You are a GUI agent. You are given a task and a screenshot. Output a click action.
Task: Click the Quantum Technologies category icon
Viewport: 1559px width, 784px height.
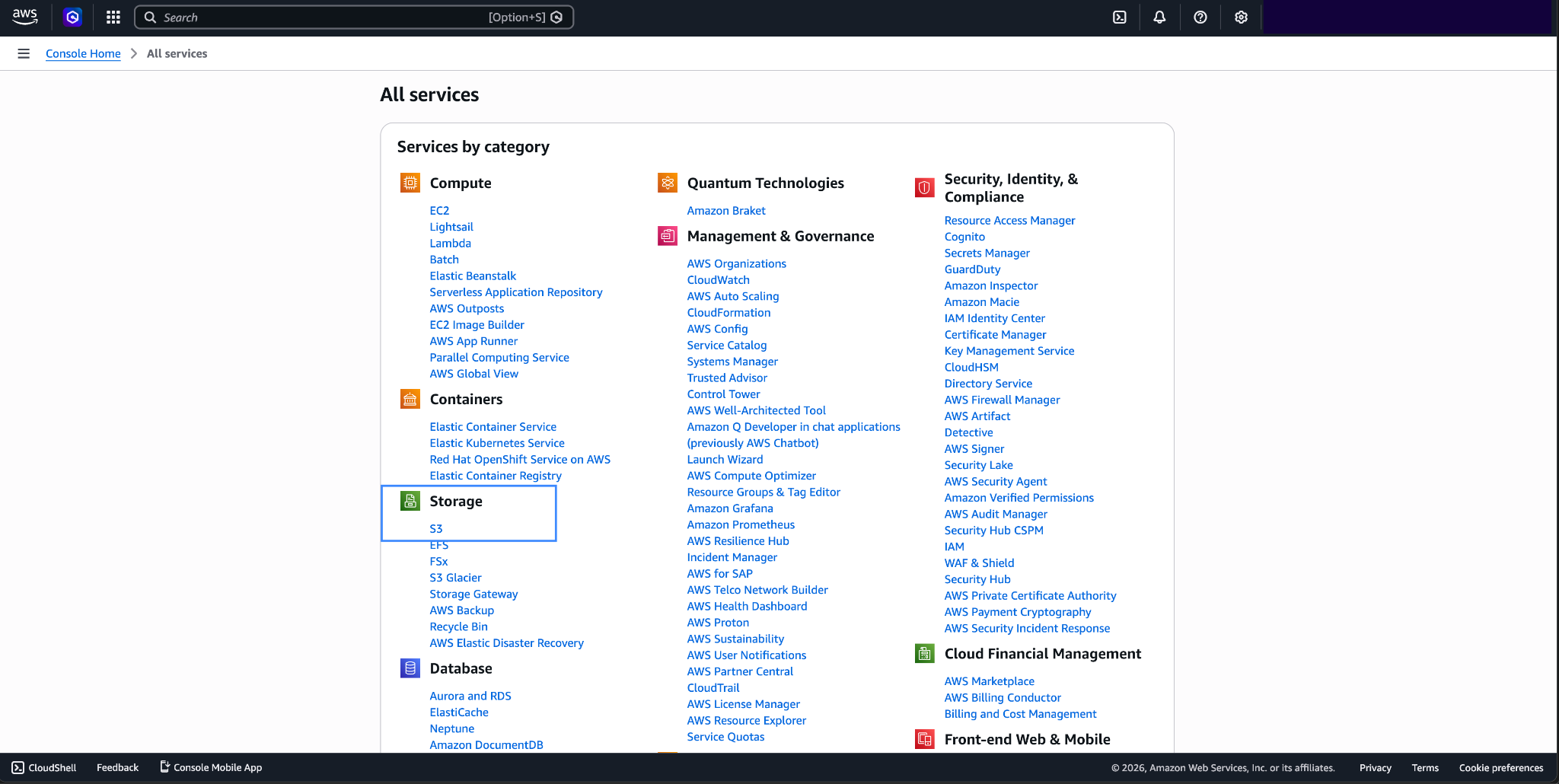tap(668, 183)
